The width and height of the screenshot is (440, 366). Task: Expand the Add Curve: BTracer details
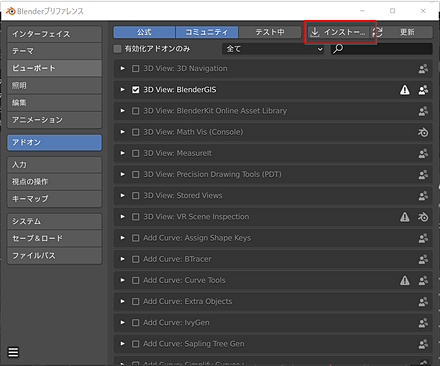coord(123,259)
